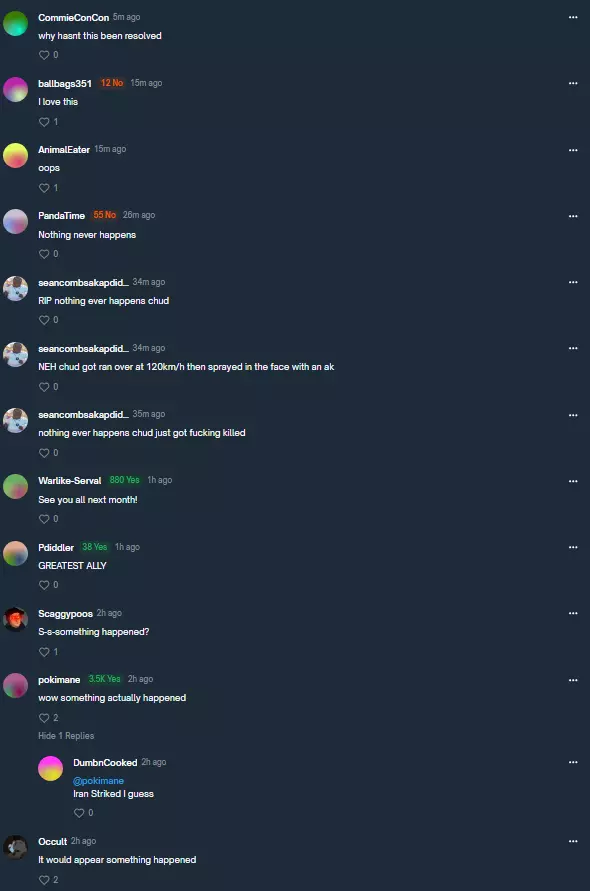Like CommieConCon's comment with the heart
Image resolution: width=590 pixels, height=891 pixels.
[x=44, y=55]
